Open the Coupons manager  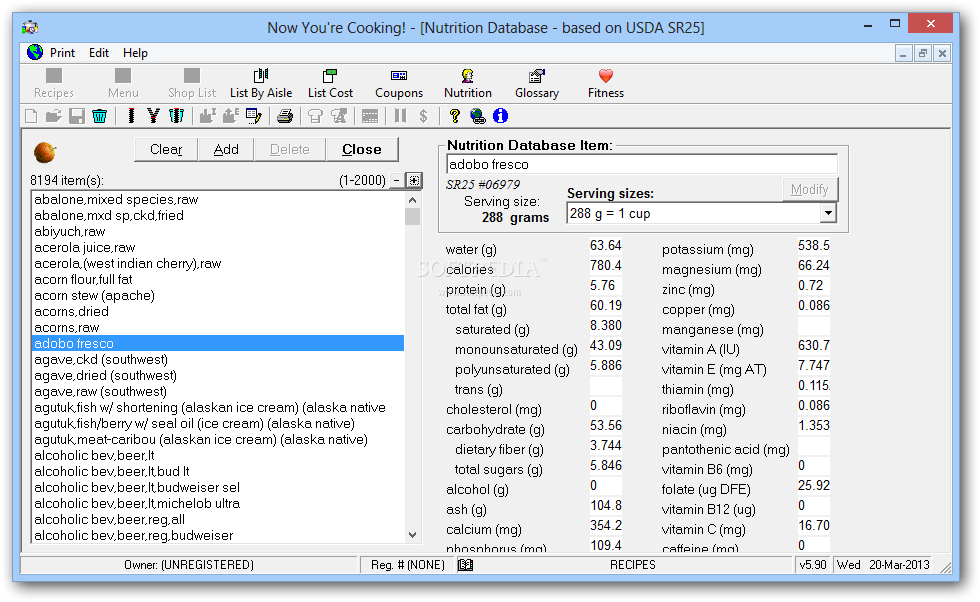[399, 84]
